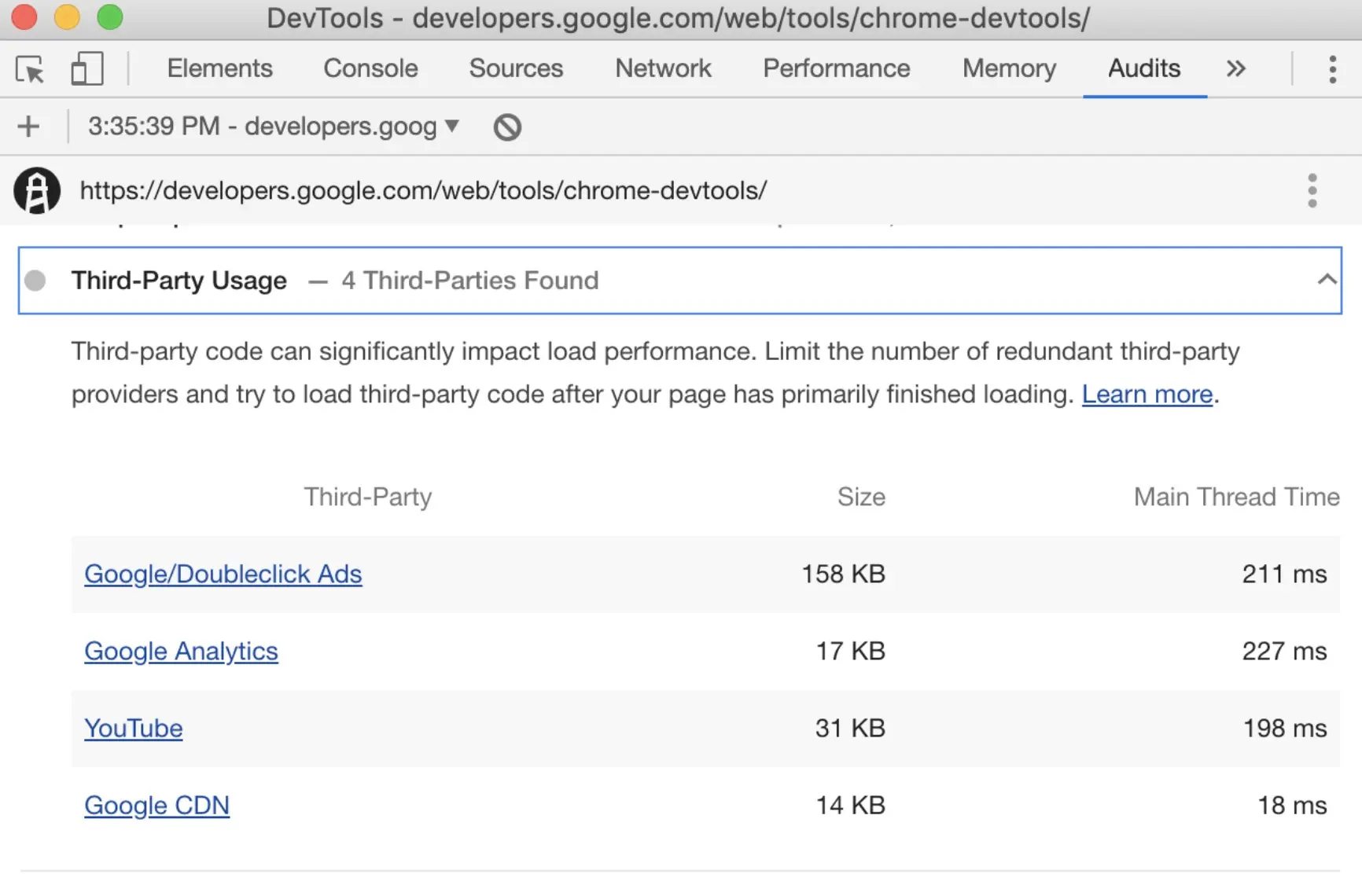This screenshot has width=1362, height=896.
Task: Click the Google CDN link
Action: click(x=156, y=805)
